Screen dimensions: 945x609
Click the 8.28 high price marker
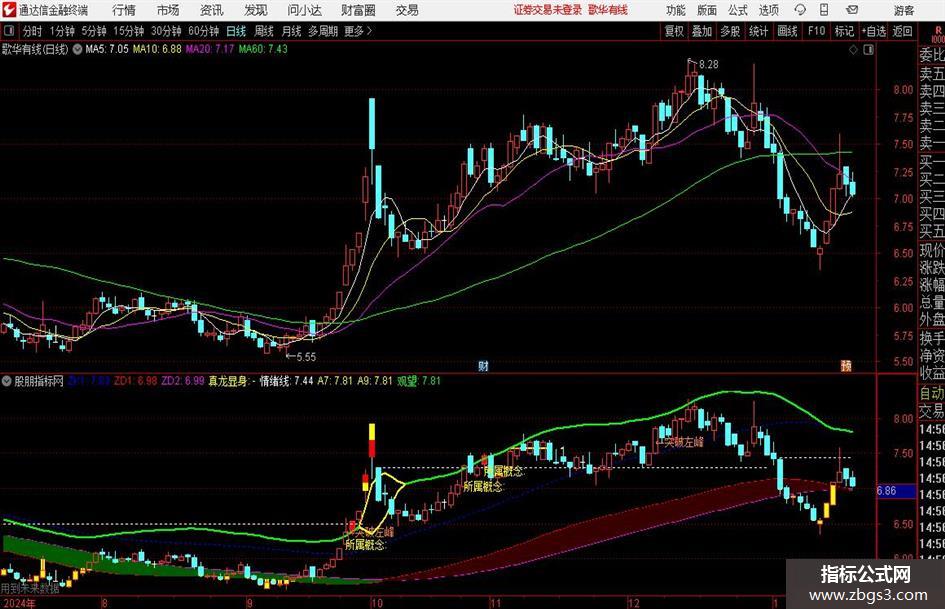tap(708, 64)
